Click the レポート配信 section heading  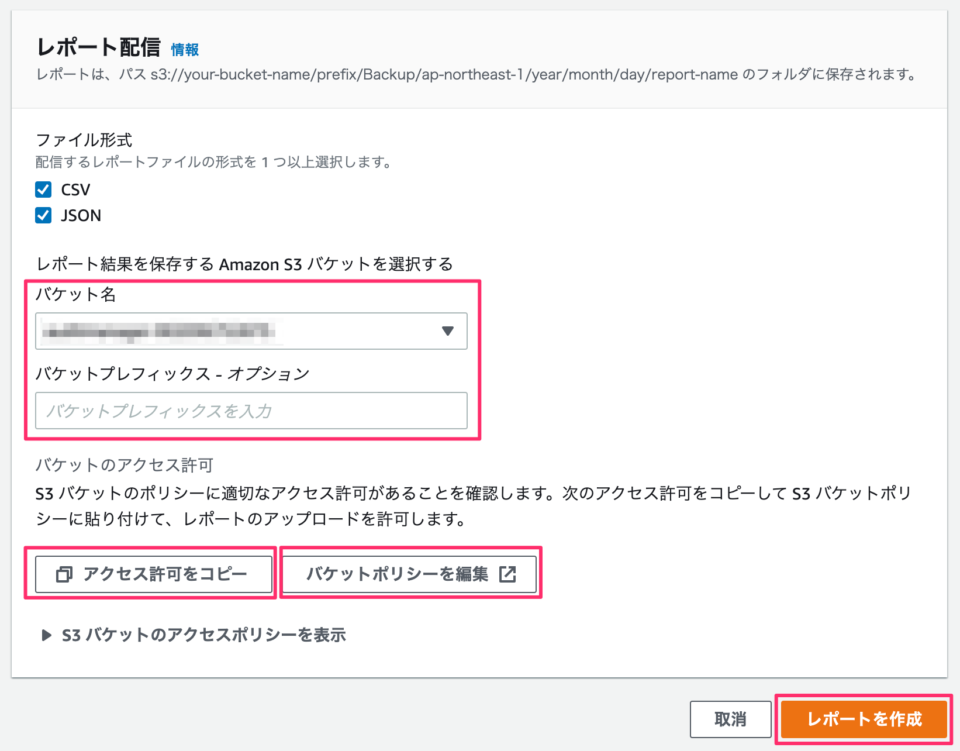97,47
